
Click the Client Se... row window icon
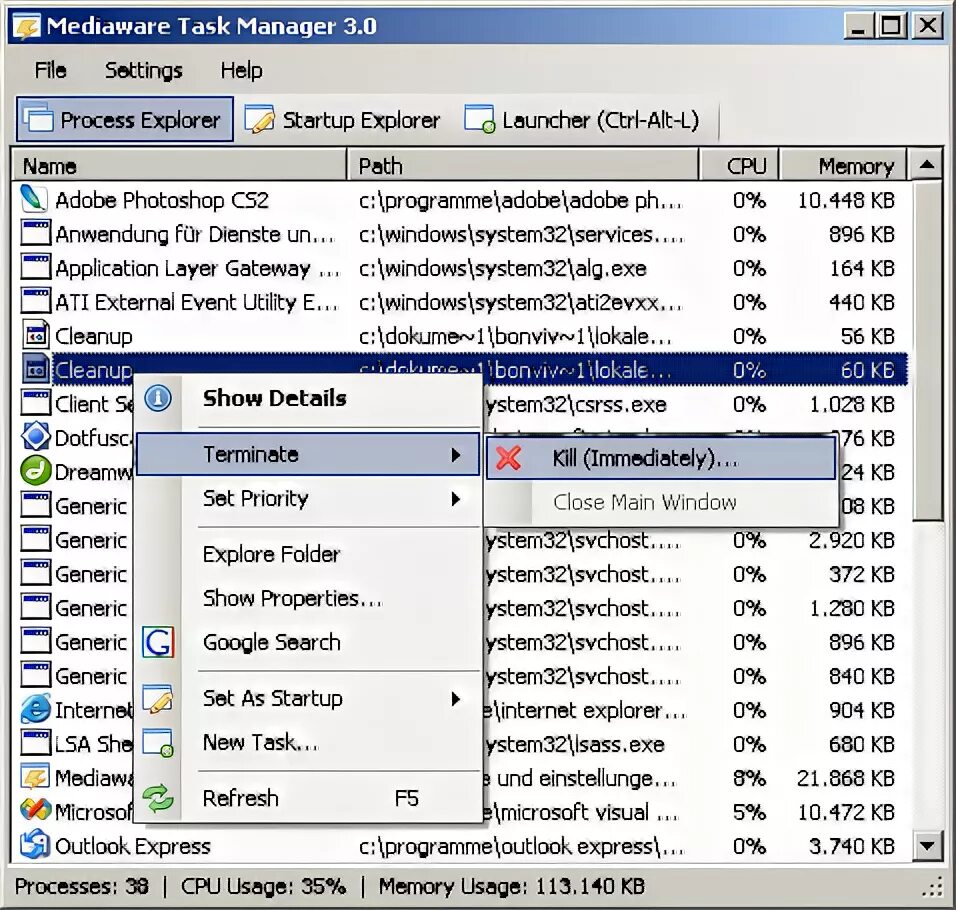[35, 403]
